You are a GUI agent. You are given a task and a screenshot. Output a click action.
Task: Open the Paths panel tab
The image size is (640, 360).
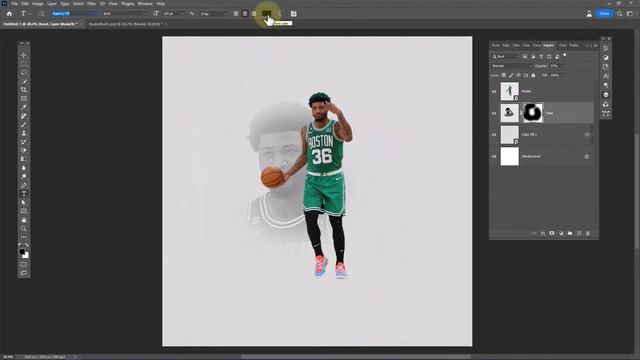574,45
